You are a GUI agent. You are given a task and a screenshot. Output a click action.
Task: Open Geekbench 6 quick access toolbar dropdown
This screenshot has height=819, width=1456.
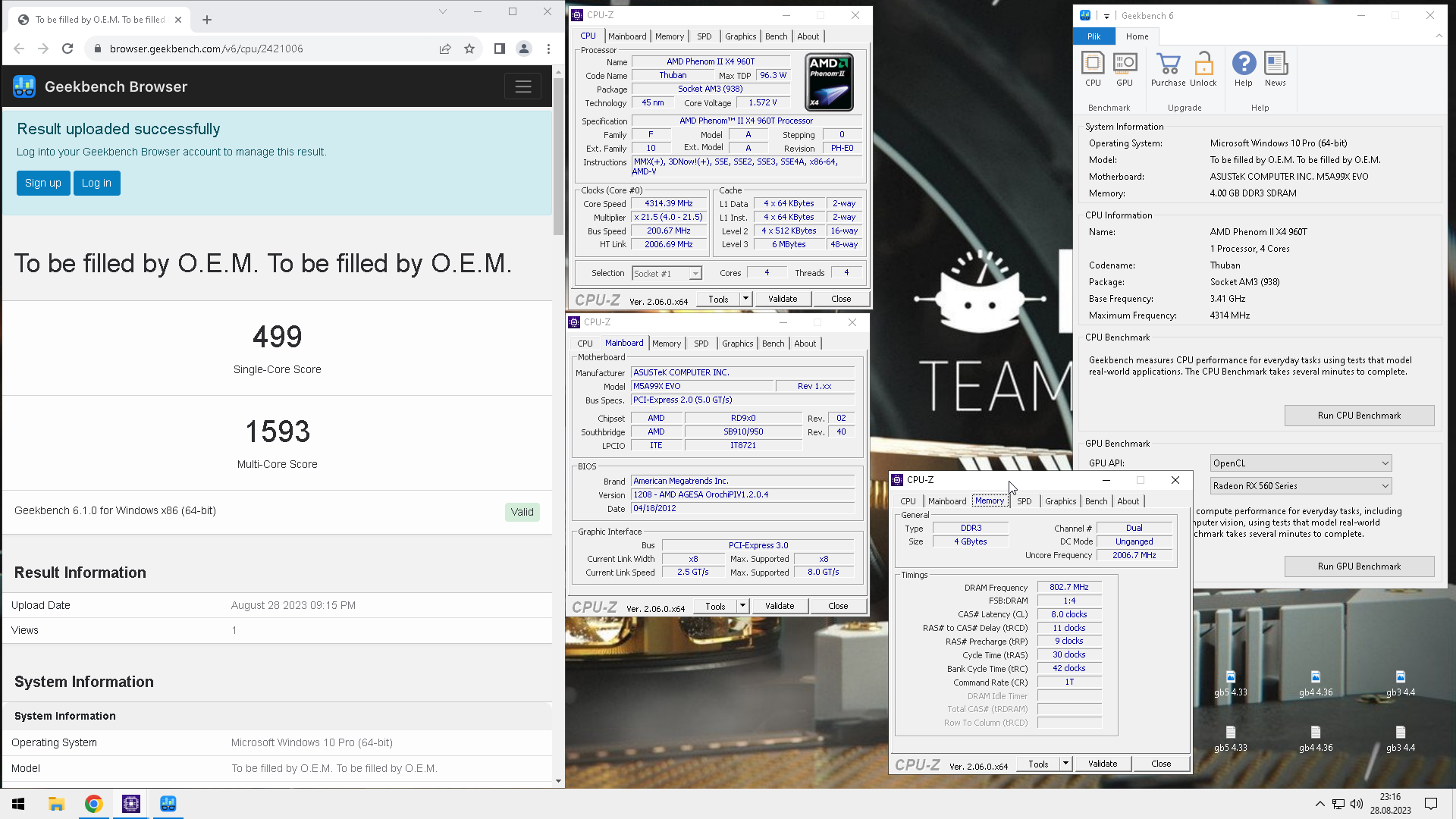pyautogui.click(x=1106, y=16)
